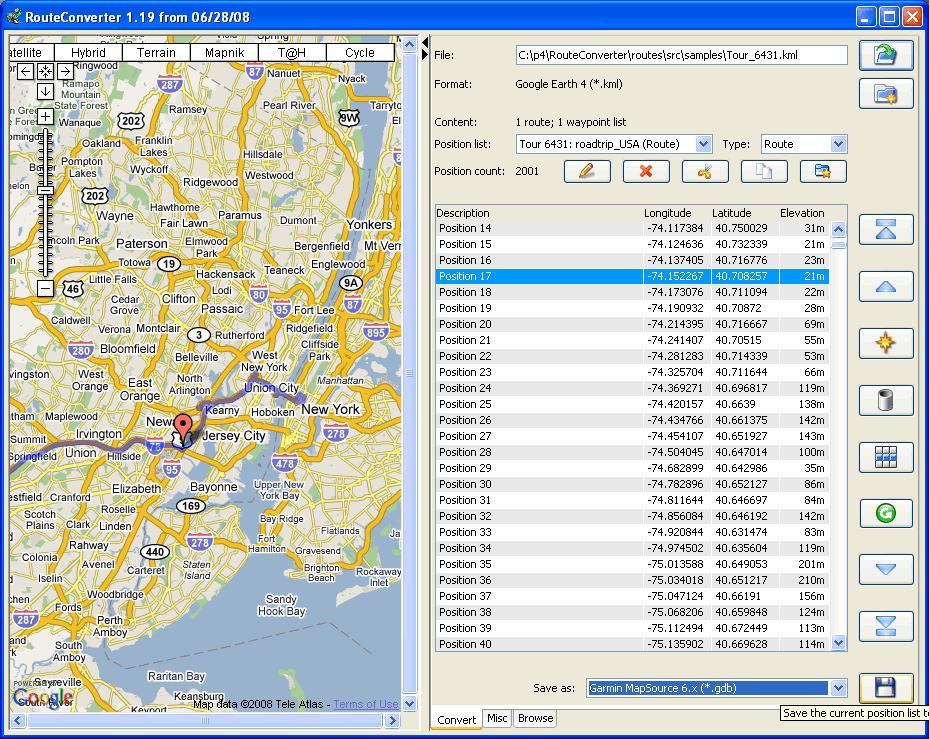The image size is (929, 739).
Task: Expand the Type dropdown showing Route
Action: pos(838,144)
